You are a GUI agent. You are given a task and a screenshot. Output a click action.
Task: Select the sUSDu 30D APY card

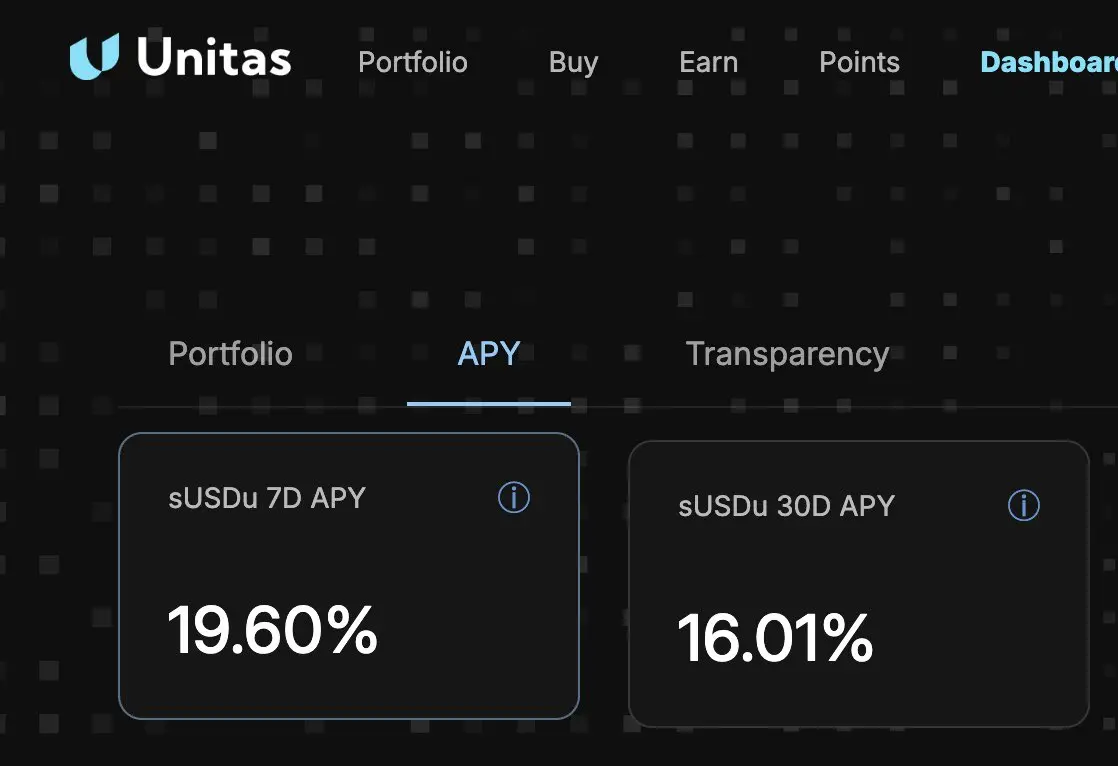pos(858,583)
